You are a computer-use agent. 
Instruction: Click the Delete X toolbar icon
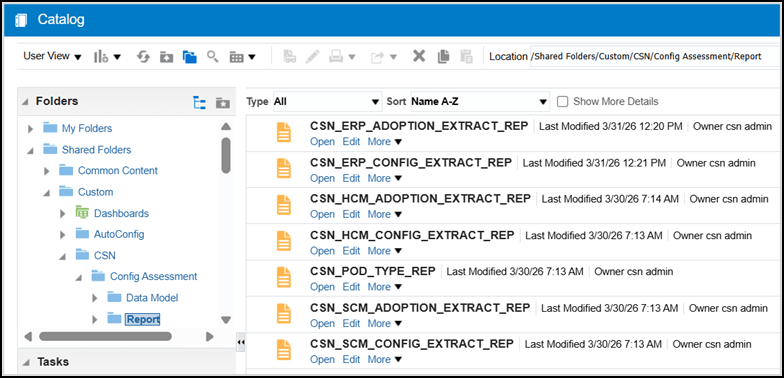419,56
